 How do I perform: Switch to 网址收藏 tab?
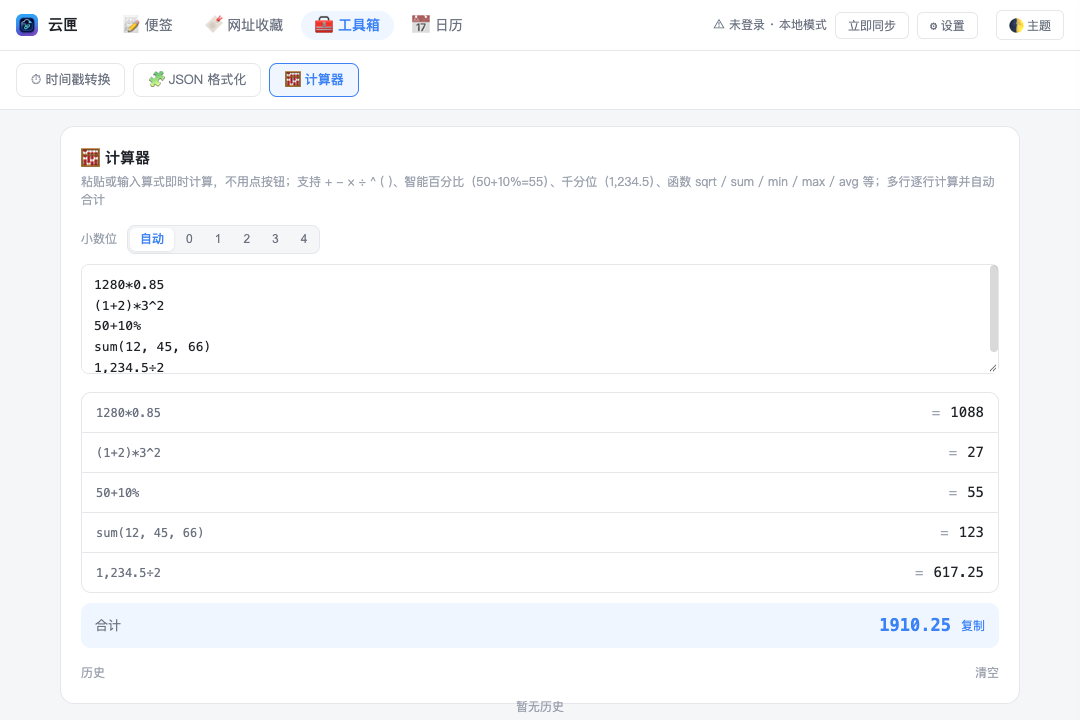pos(245,25)
